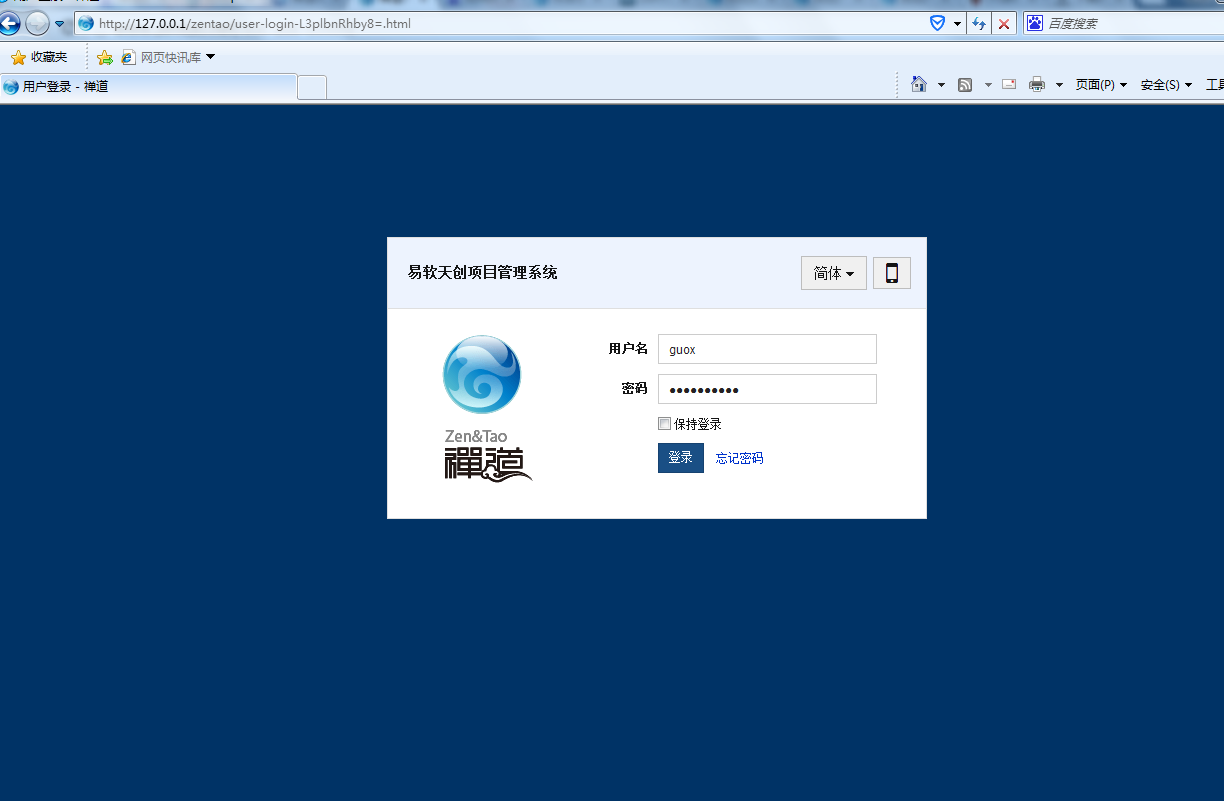Open the 网页快讯库 web slice gallery
This screenshot has width=1224, height=801.
coord(168,57)
